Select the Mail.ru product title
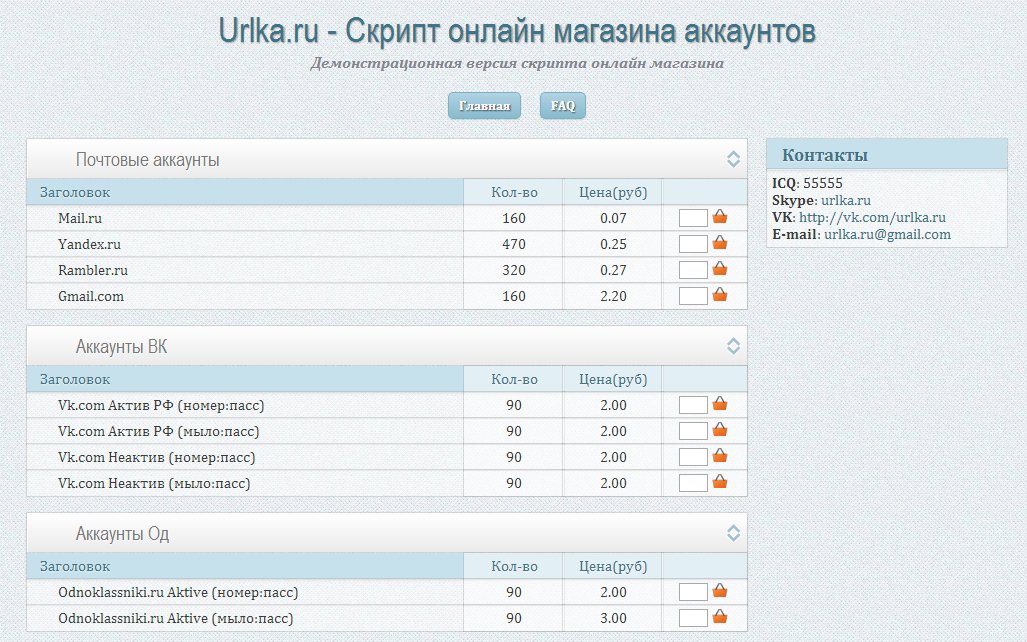This screenshot has height=642, width=1027. point(80,218)
